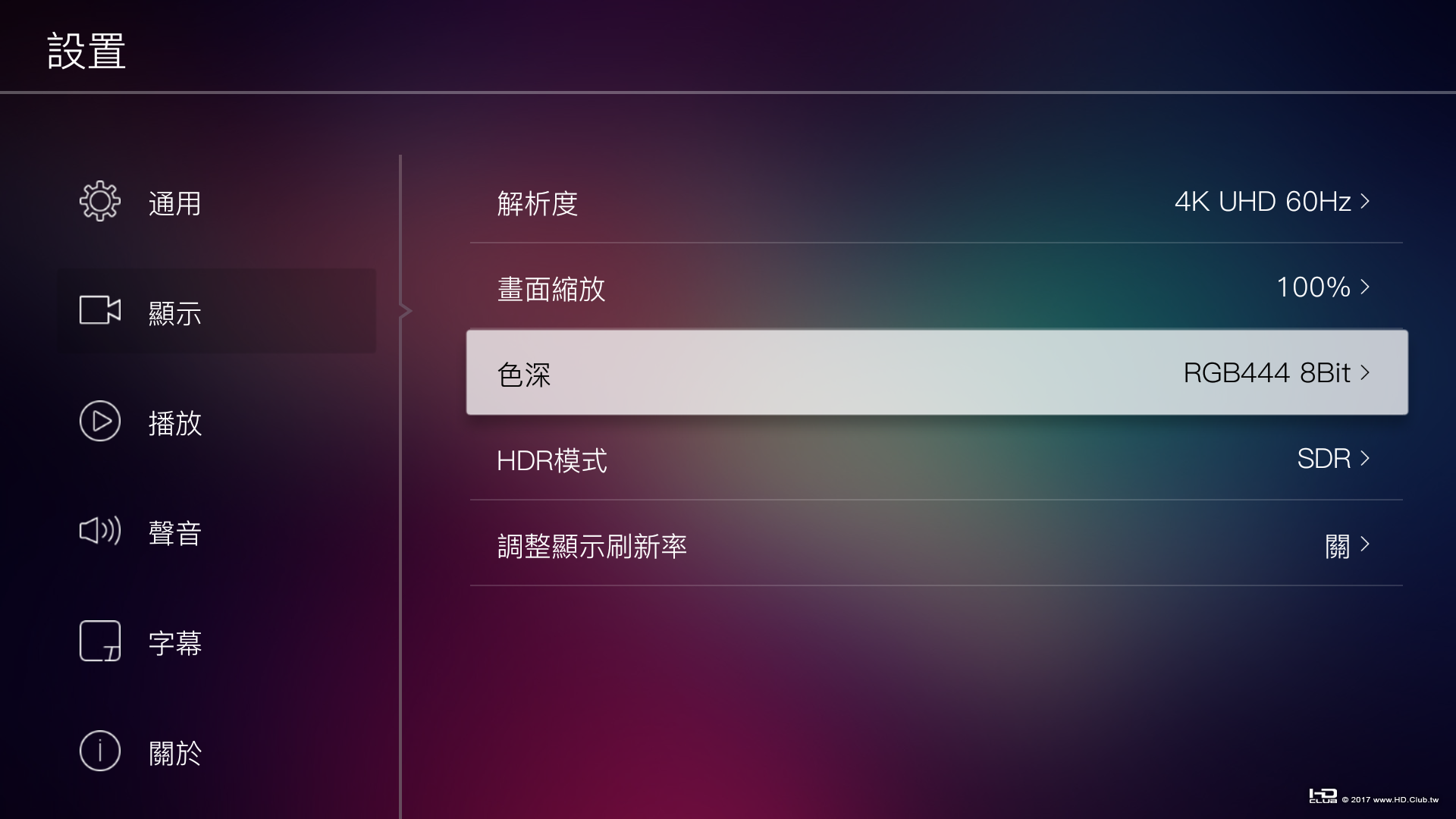Expand HDR模式 chevron beside SDR
The width and height of the screenshot is (1456, 819).
click(1366, 459)
